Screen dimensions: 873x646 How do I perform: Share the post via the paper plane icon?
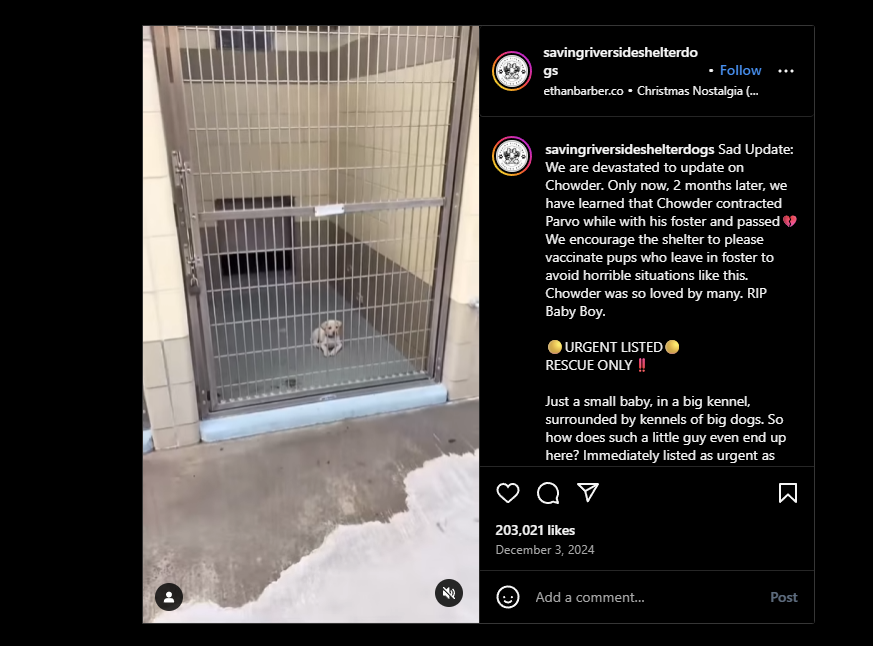(588, 492)
